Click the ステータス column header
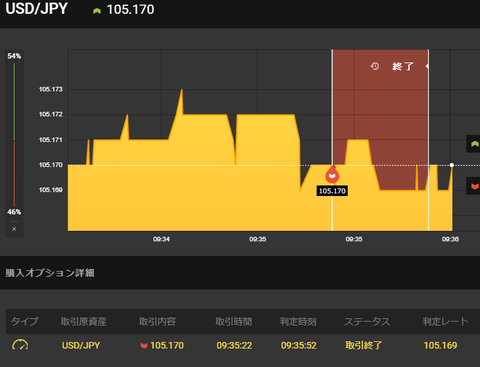The height and width of the screenshot is (367, 480). 367,321
